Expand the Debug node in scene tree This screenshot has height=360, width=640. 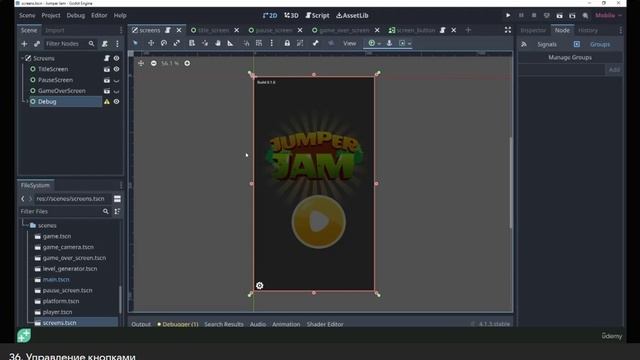tap(27, 102)
